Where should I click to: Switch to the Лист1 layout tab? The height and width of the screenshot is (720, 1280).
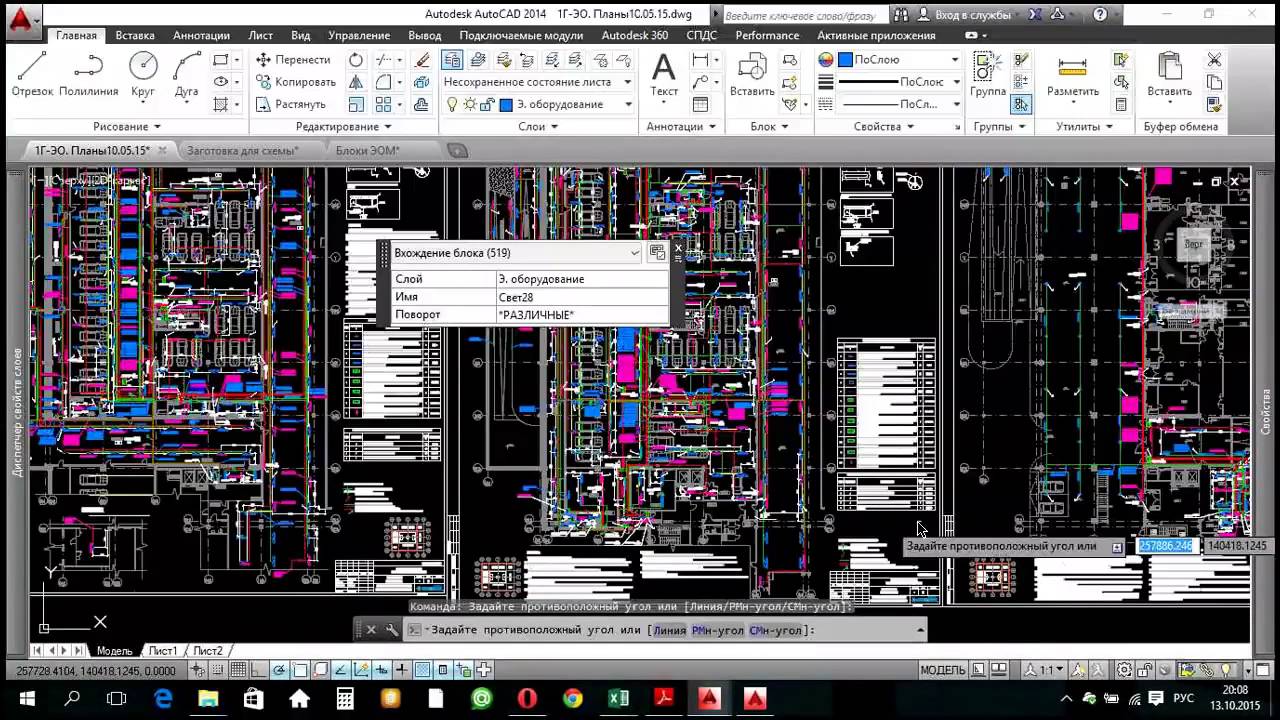[x=162, y=651]
